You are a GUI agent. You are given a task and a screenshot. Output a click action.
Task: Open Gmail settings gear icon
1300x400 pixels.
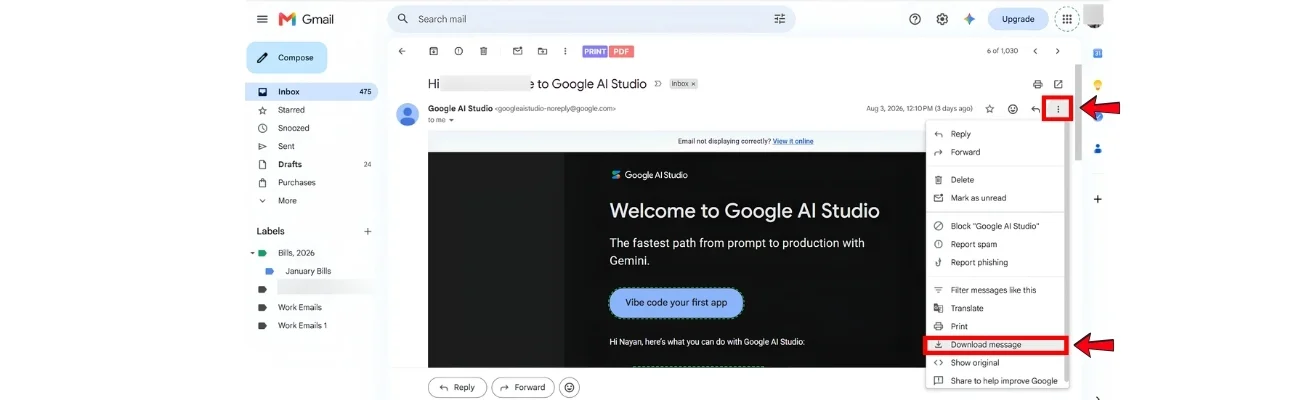point(942,19)
